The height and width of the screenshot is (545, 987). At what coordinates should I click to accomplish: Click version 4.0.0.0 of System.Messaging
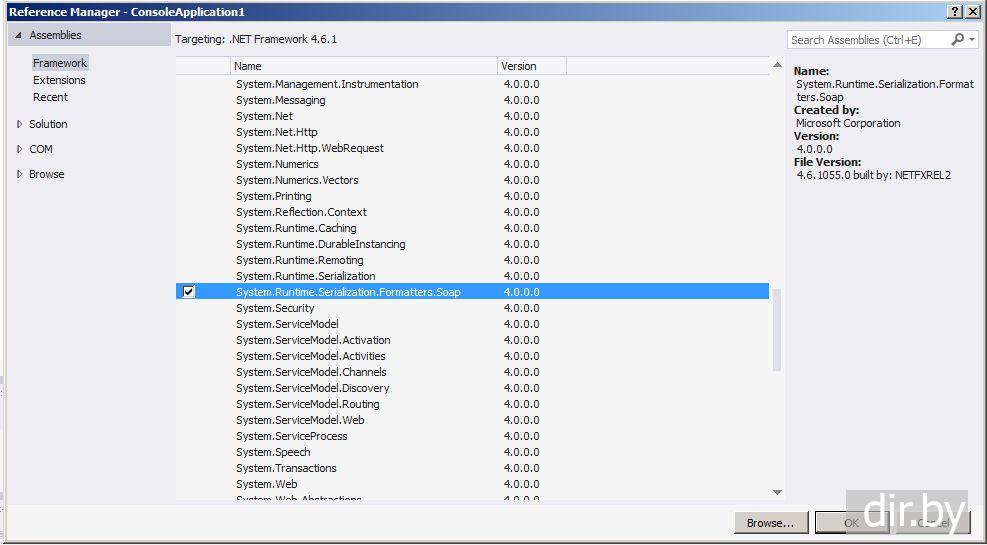pos(521,100)
